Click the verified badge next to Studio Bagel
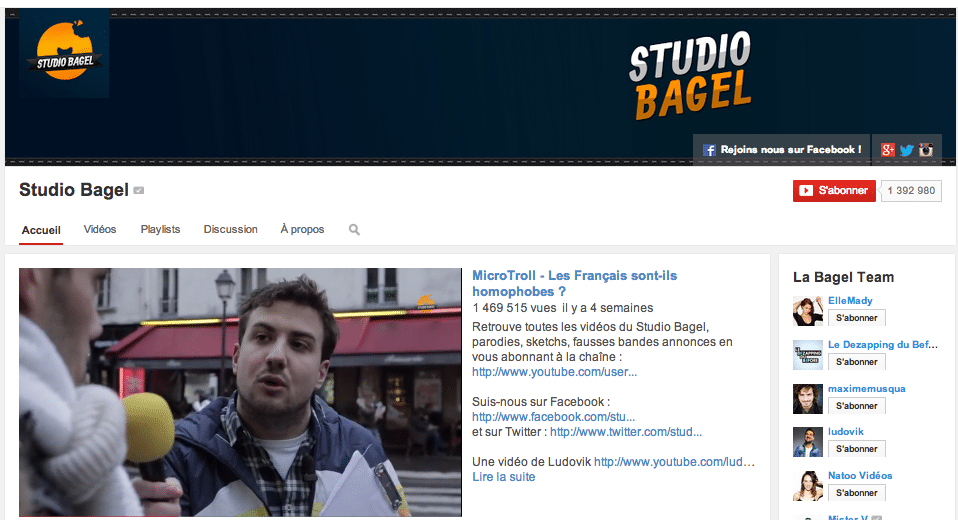Viewport: 958px width, 520px height. pos(139,191)
